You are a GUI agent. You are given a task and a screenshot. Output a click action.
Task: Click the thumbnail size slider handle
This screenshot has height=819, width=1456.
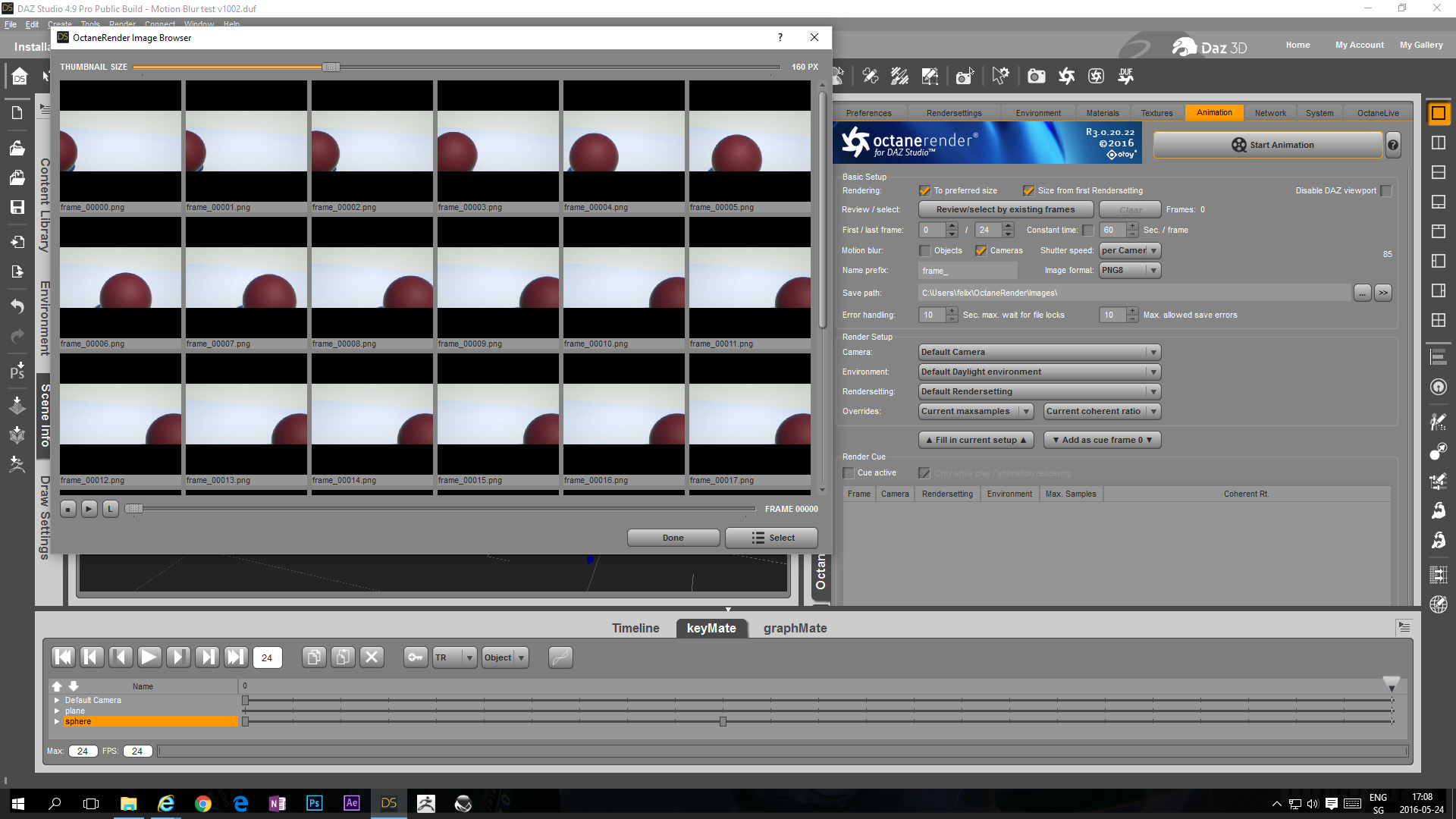click(331, 67)
